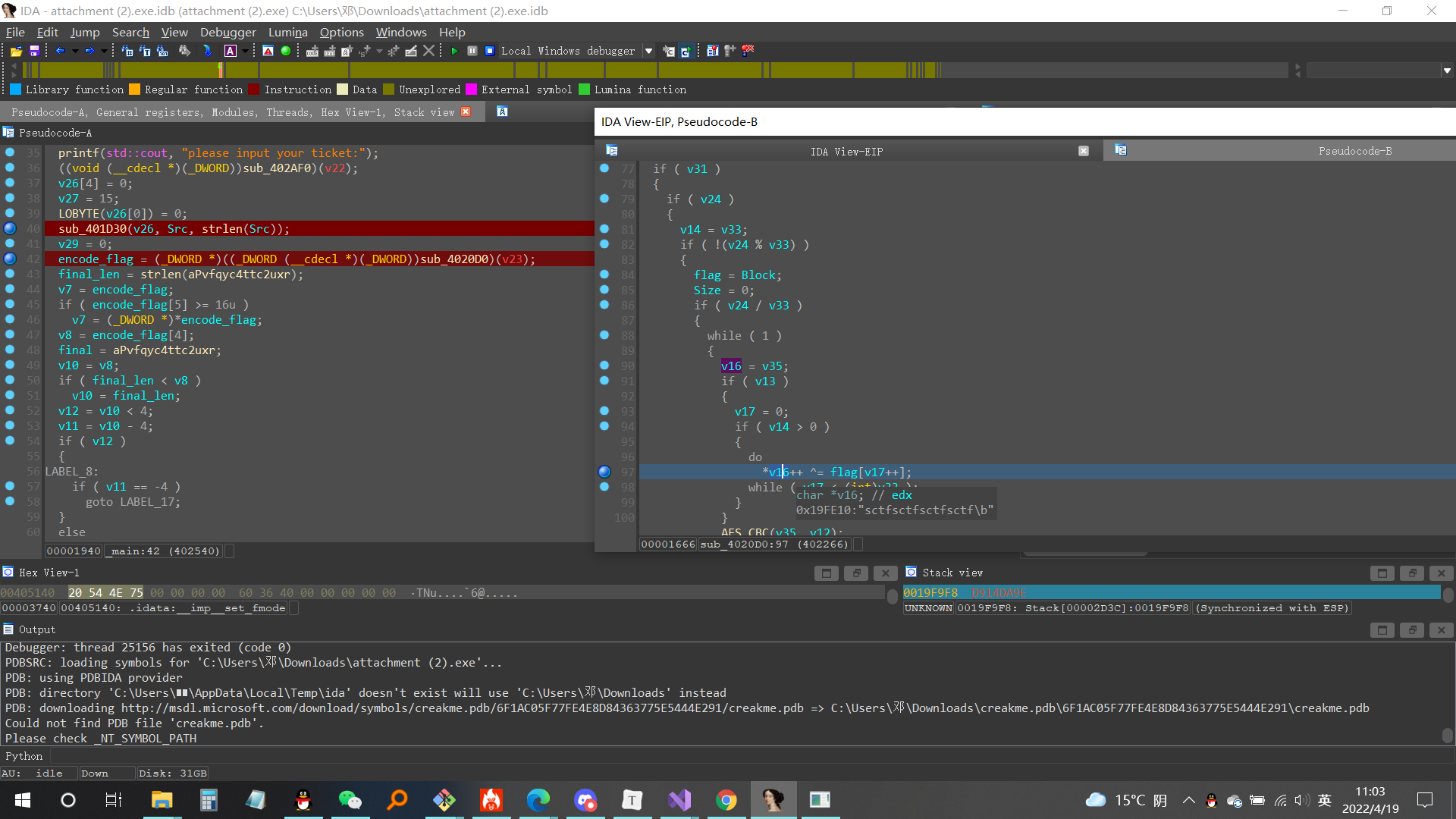1456x819 pixels.
Task: Close the Pseudocode-A tab group
Action: pos(466,111)
